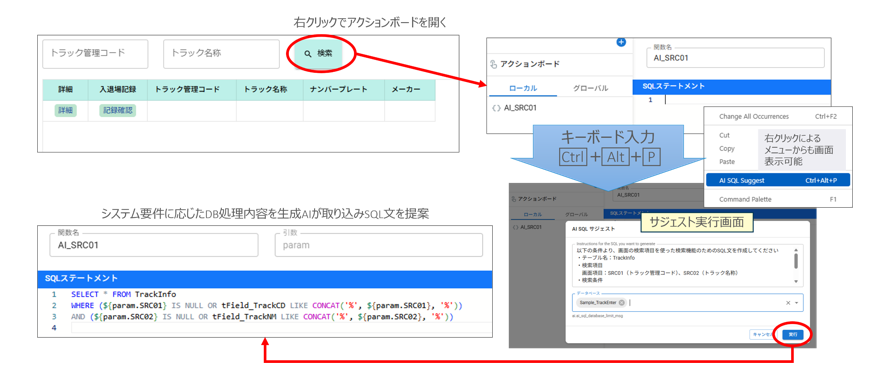Open the データベース dropdown arrow
The height and width of the screenshot is (388, 886).
797,303
